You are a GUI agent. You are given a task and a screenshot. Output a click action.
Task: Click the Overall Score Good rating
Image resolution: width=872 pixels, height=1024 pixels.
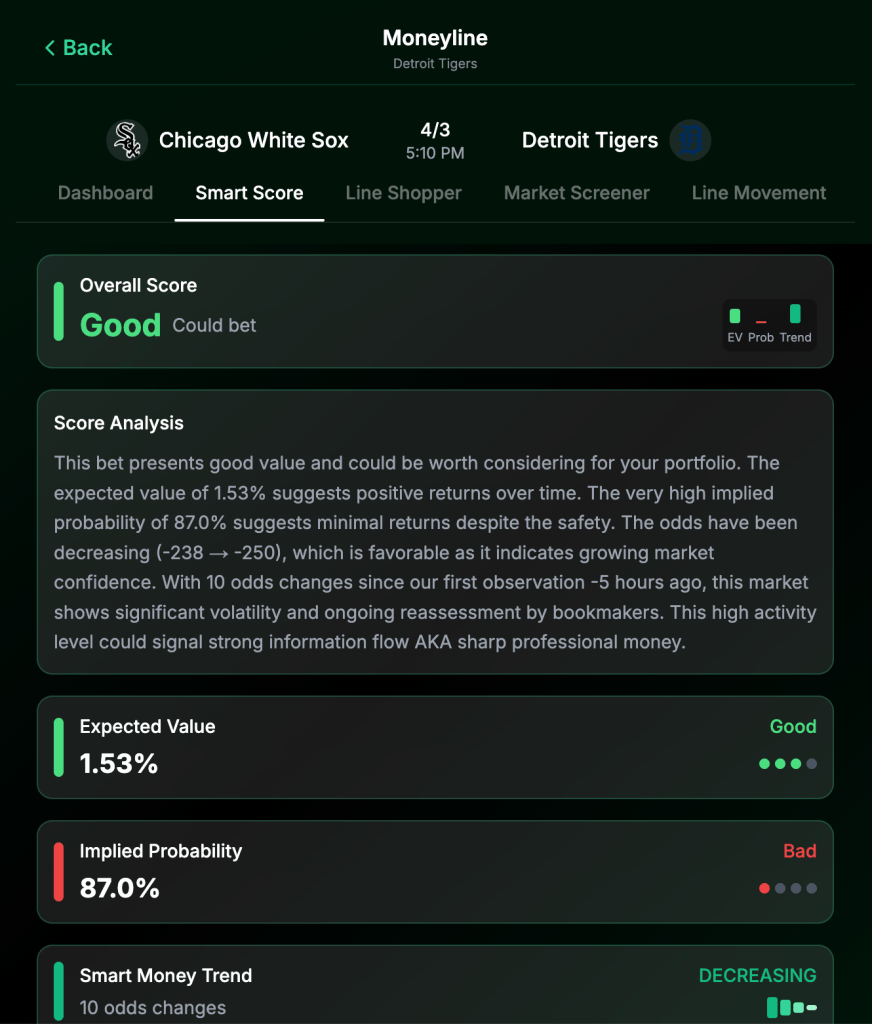[x=120, y=325]
